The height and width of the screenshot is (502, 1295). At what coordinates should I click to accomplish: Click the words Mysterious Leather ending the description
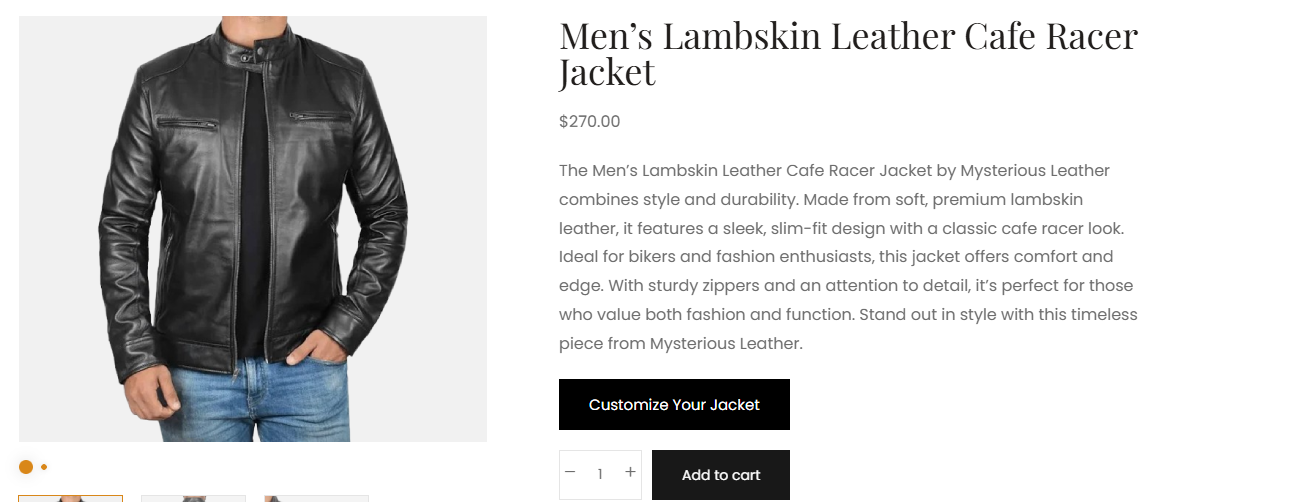coord(725,343)
